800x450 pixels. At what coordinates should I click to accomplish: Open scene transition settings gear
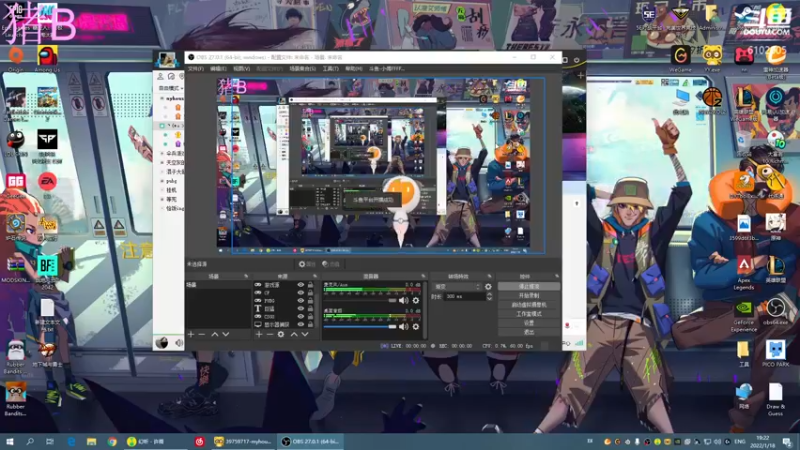click(x=488, y=287)
